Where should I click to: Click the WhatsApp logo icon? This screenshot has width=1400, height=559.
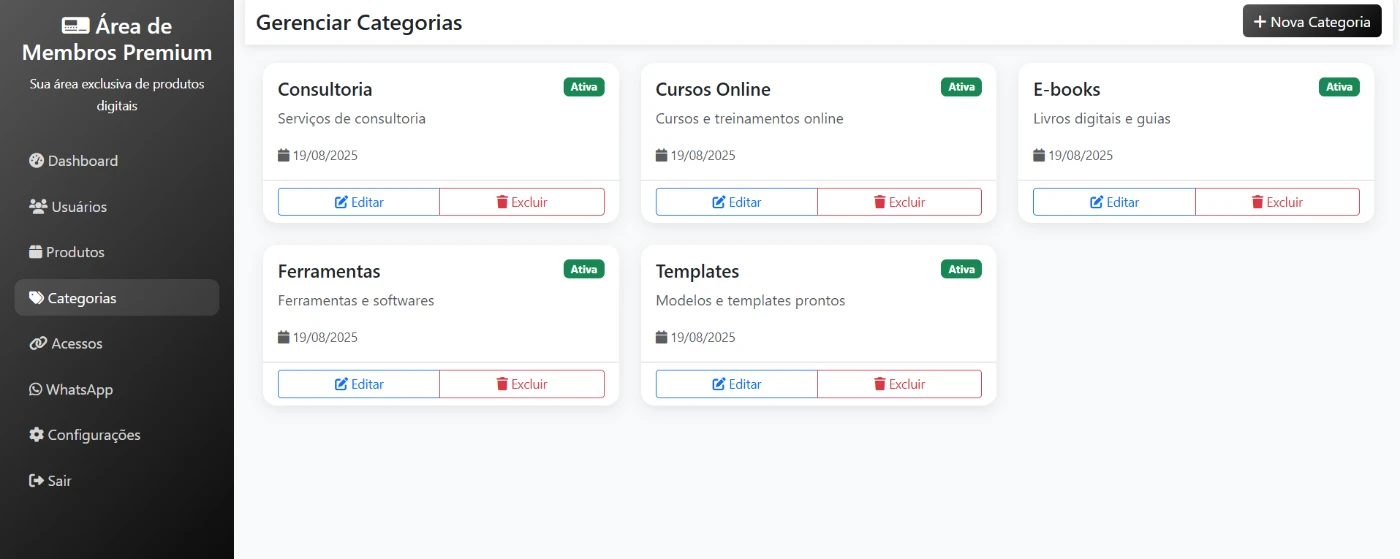[x=36, y=390]
